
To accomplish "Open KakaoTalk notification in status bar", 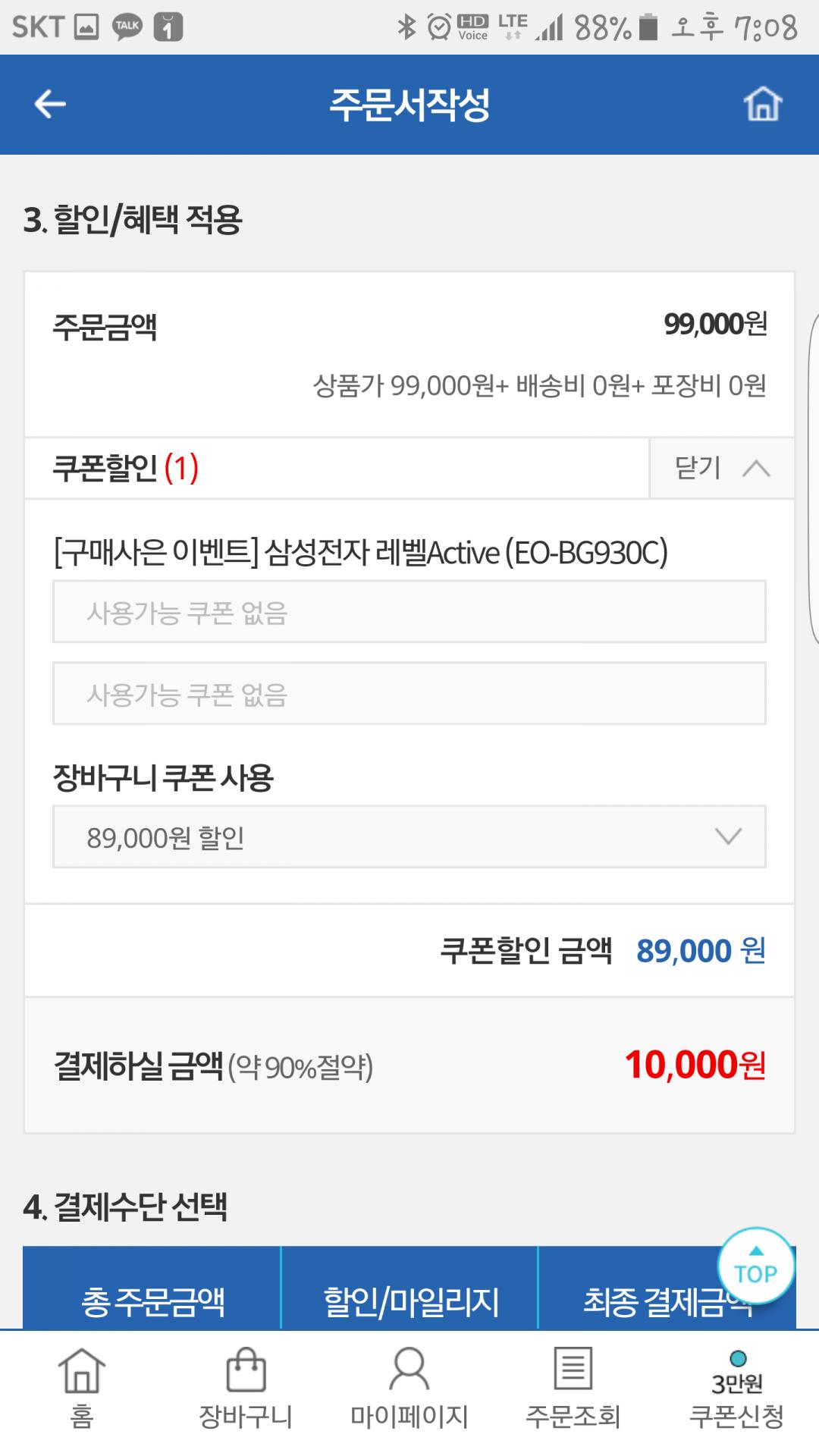I will pyautogui.click(x=127, y=27).
